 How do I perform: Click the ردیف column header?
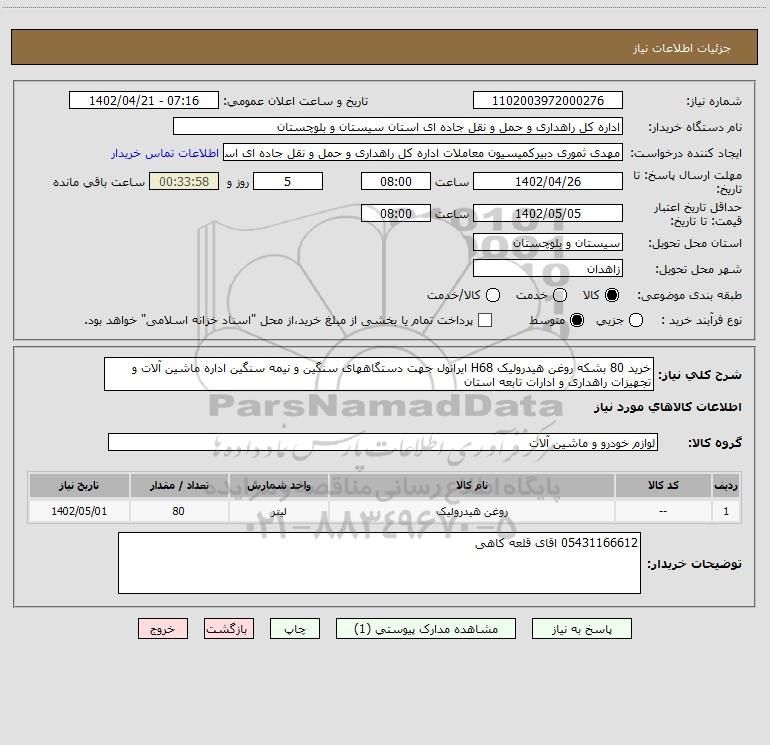pos(726,485)
